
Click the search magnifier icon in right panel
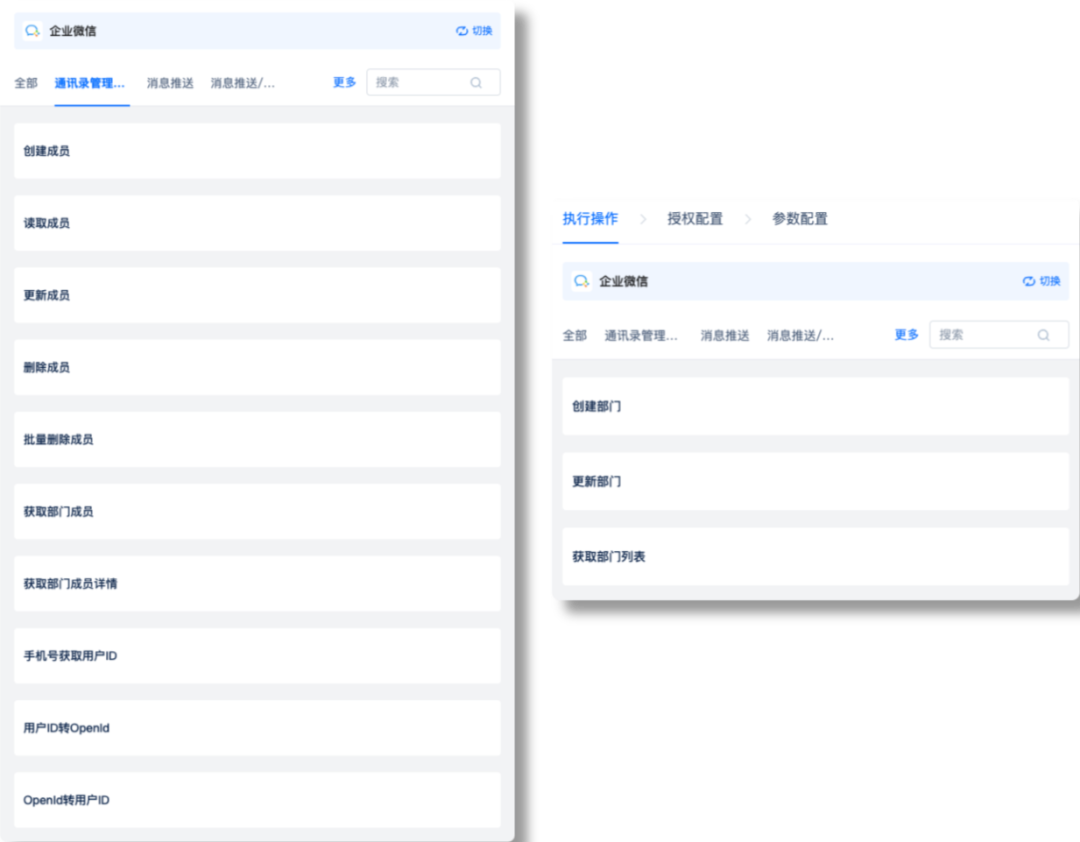[1043, 335]
